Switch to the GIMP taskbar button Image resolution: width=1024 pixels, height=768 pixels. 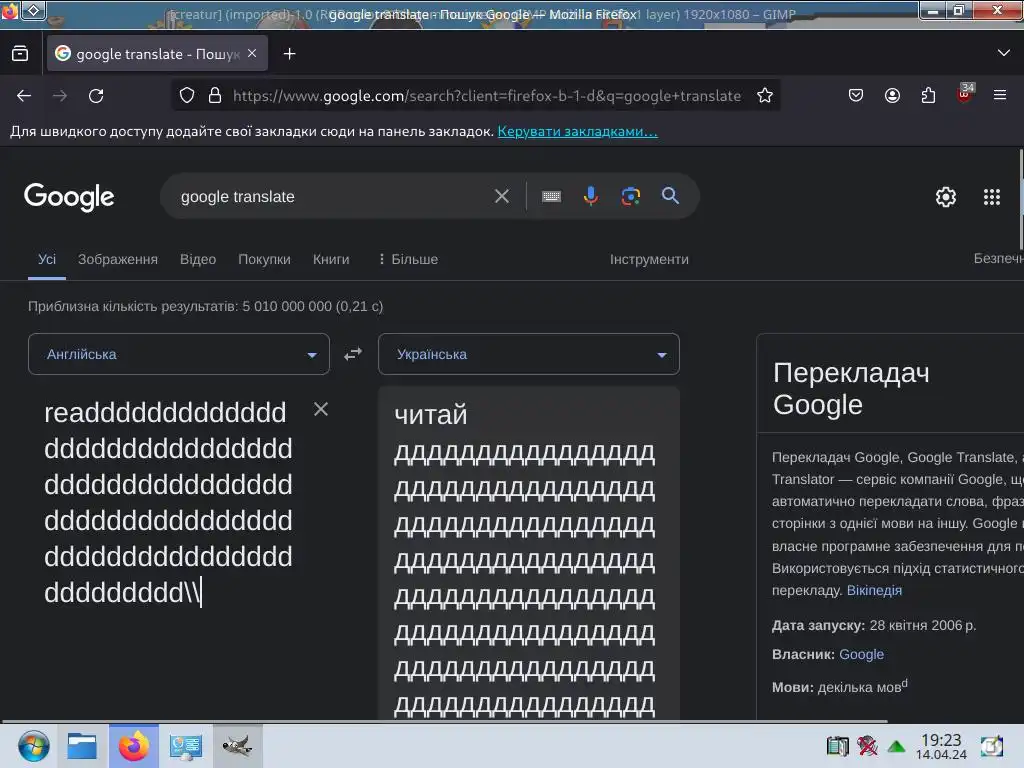pyautogui.click(x=238, y=746)
